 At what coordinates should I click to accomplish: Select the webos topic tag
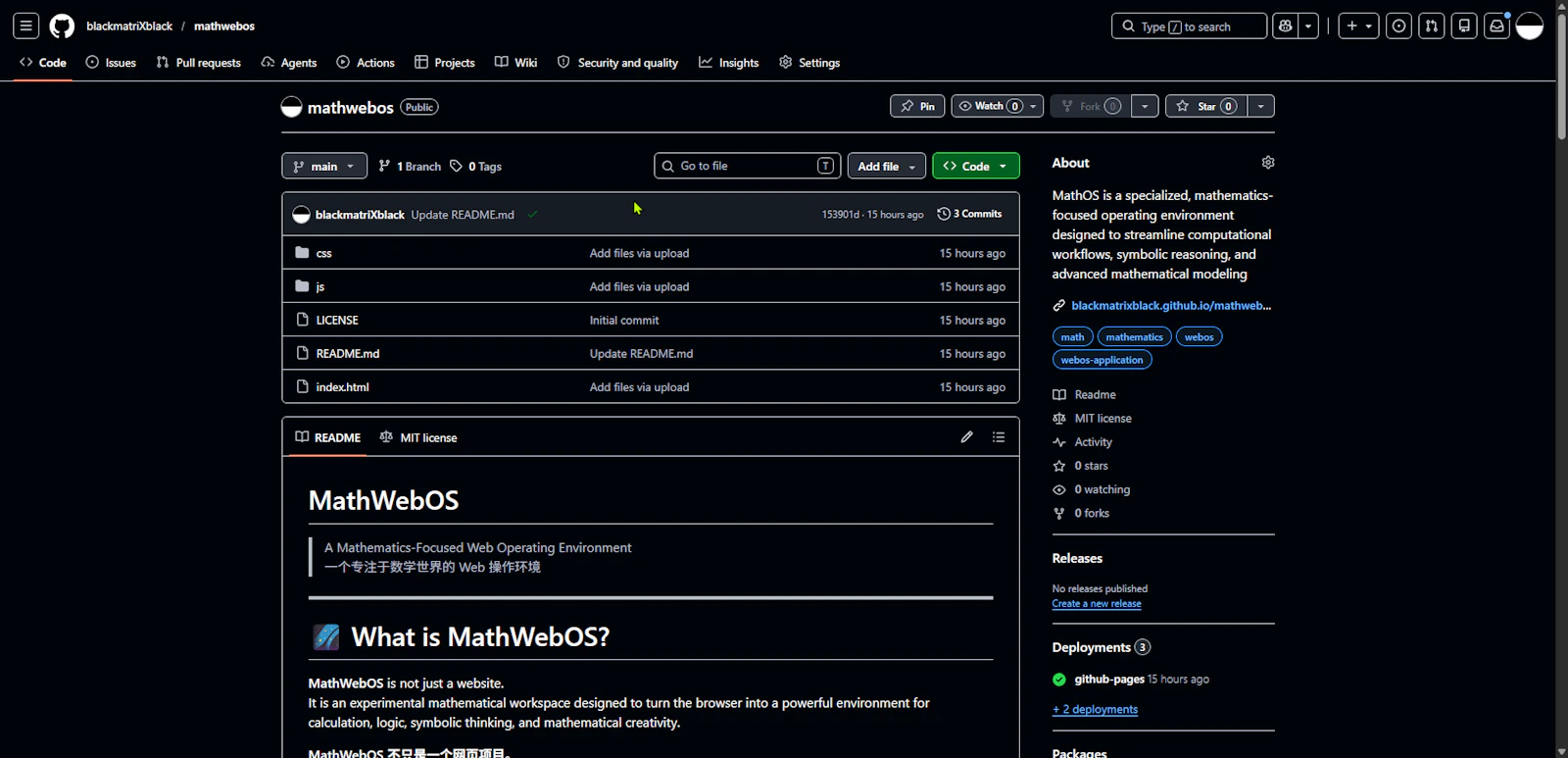coord(1200,337)
